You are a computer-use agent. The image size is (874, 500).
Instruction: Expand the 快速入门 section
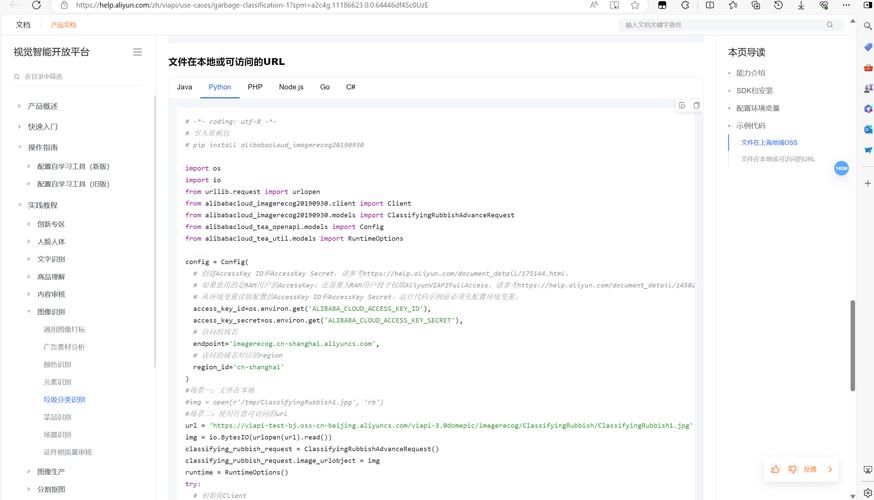[19, 127]
